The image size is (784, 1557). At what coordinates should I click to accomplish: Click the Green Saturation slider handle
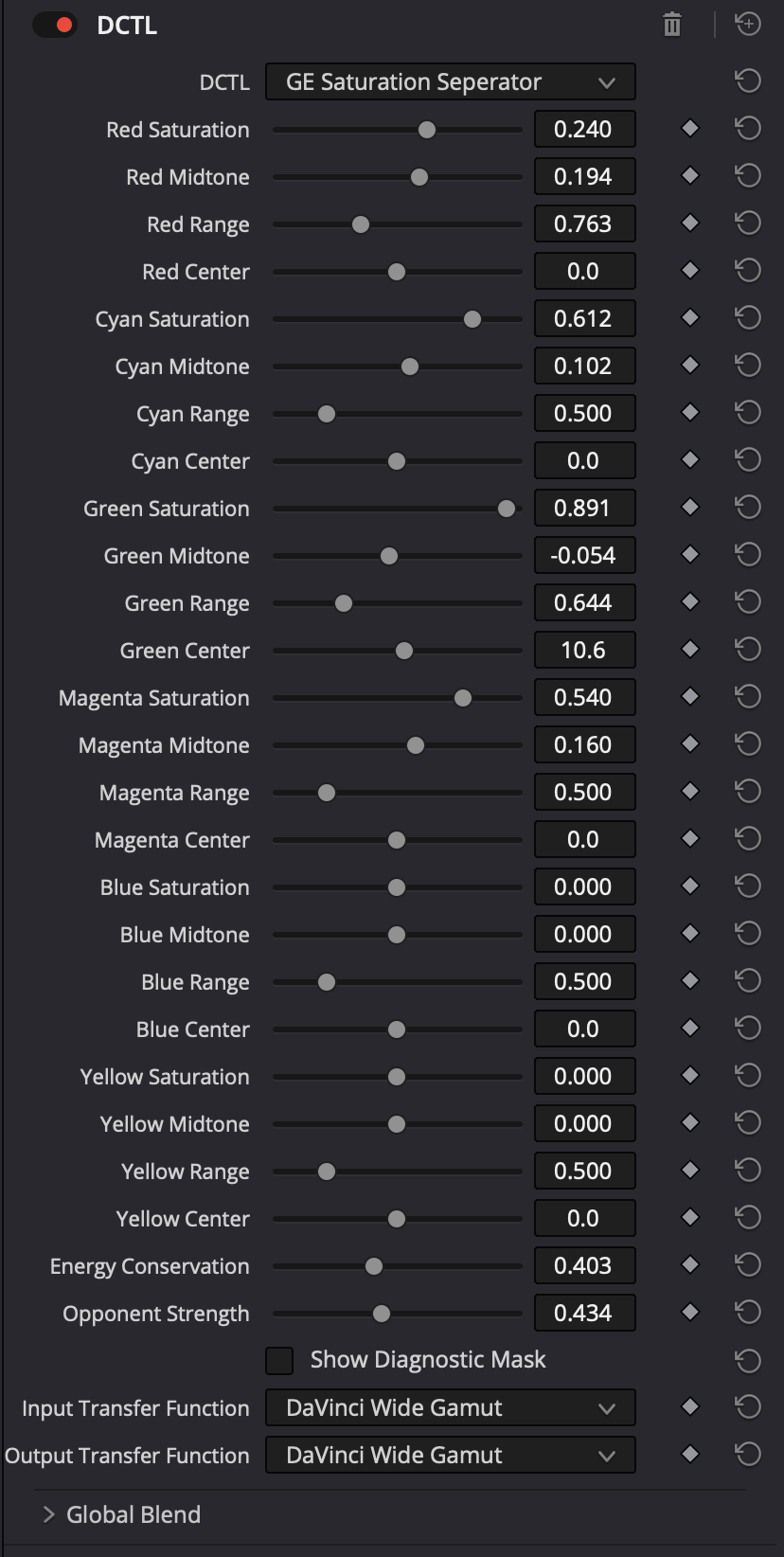[507, 509]
